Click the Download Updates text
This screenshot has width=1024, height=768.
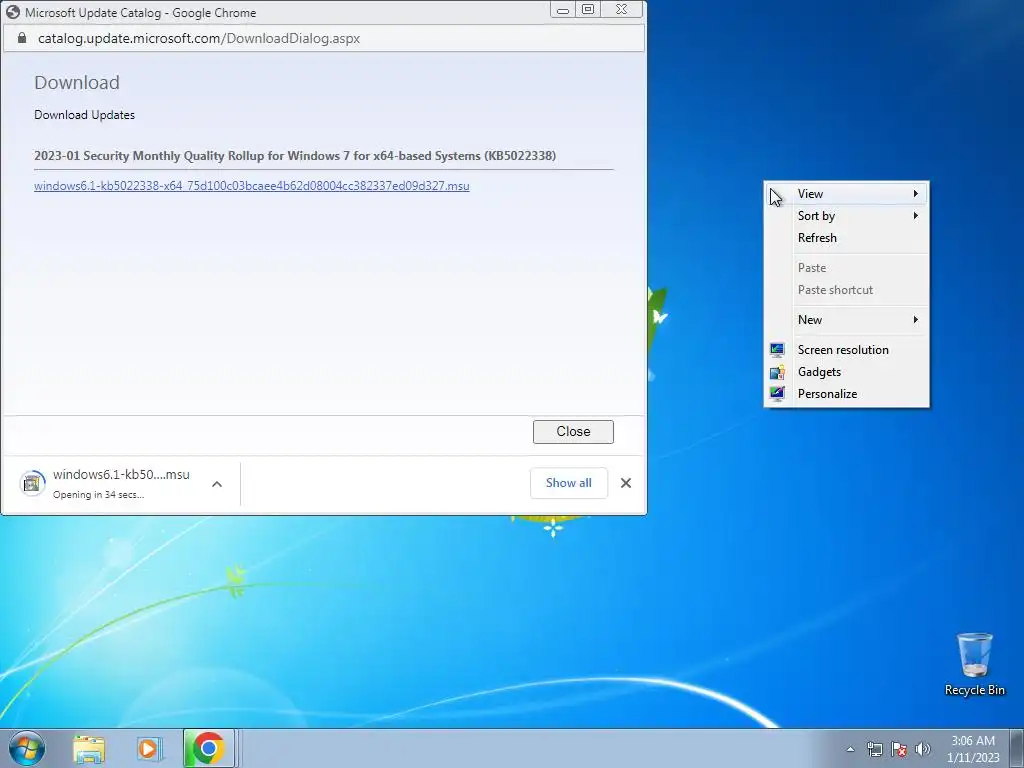84,115
